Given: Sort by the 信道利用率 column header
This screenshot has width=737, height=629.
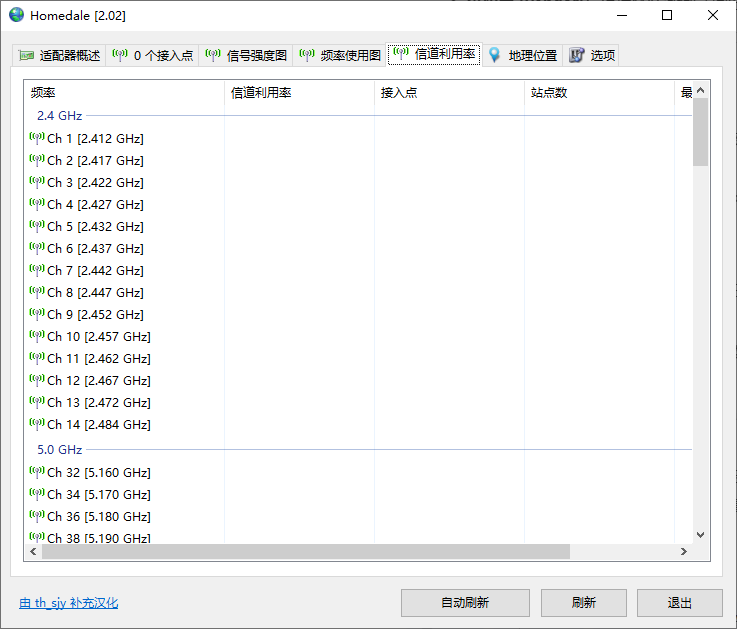Looking at the screenshot, I should coord(299,93).
